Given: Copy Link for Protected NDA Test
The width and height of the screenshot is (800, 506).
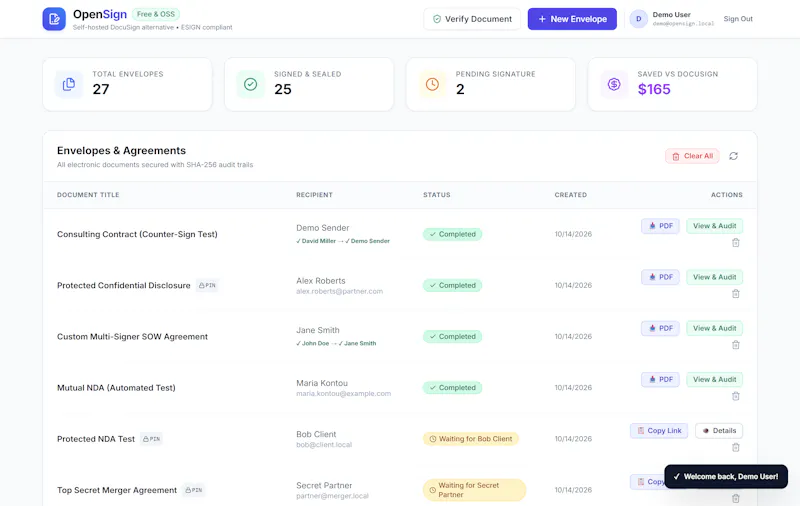Looking at the screenshot, I should pos(659,431).
